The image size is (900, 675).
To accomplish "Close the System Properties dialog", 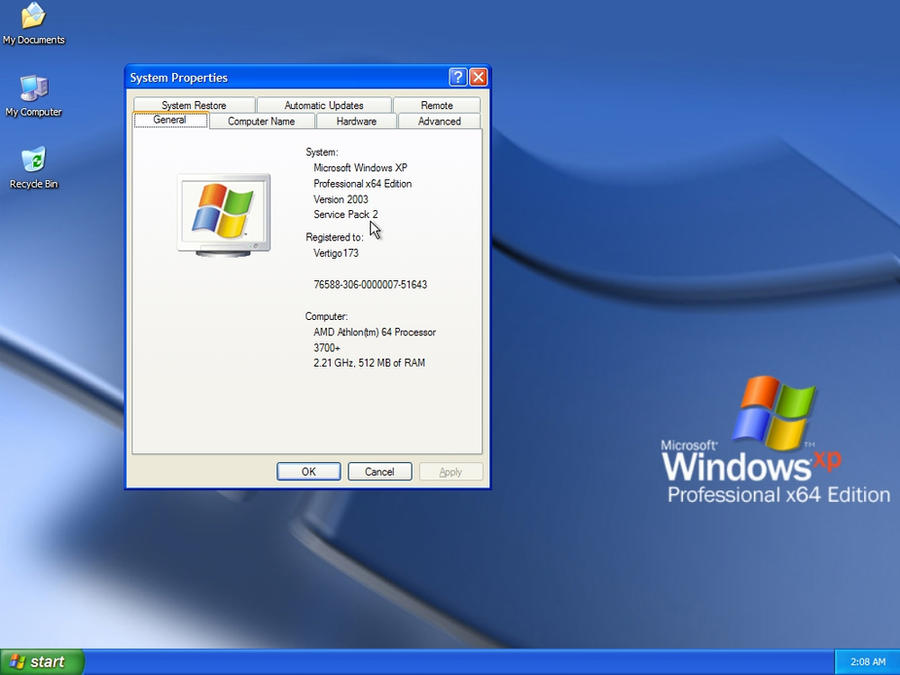I will (478, 77).
